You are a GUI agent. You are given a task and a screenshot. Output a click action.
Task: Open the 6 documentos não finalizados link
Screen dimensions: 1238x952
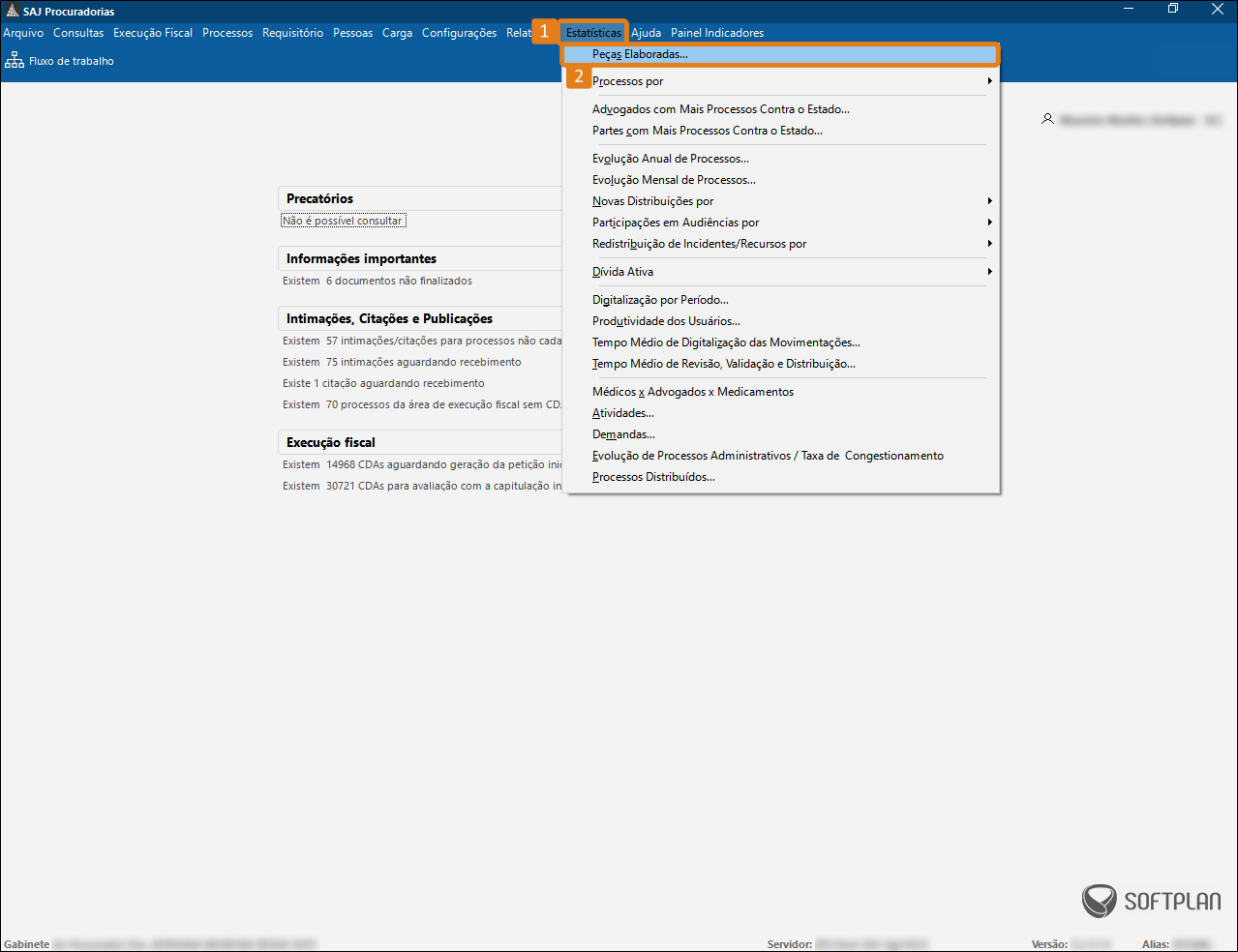(399, 281)
